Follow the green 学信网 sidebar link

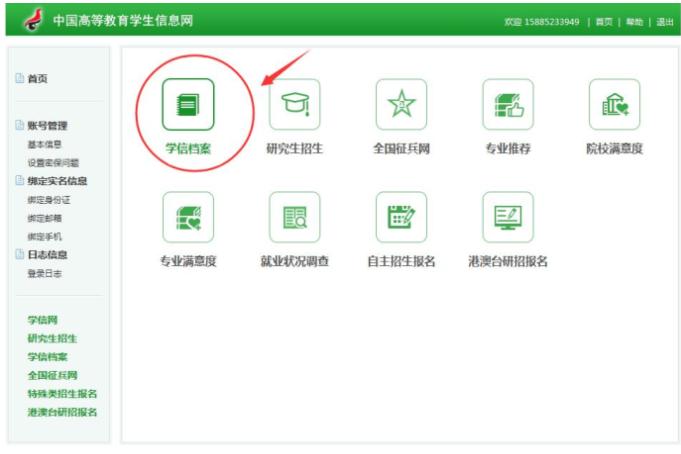(43, 320)
